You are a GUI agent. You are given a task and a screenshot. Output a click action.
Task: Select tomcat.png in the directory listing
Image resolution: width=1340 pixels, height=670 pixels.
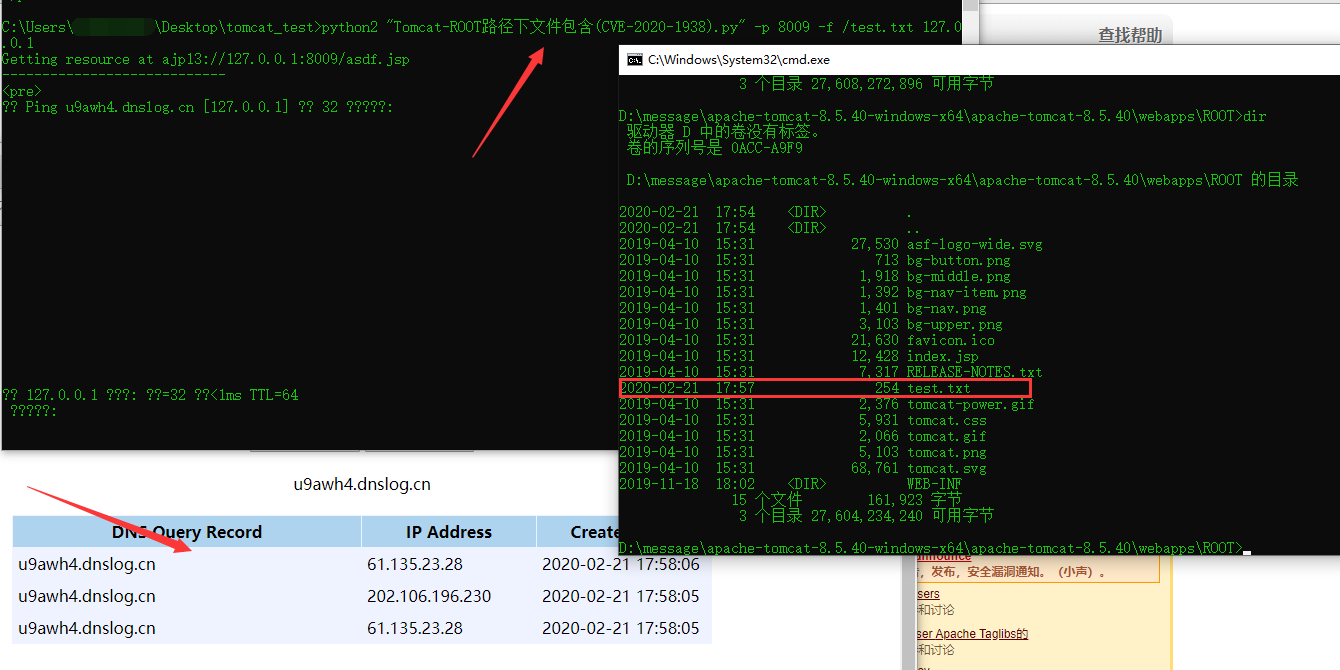(x=947, y=452)
